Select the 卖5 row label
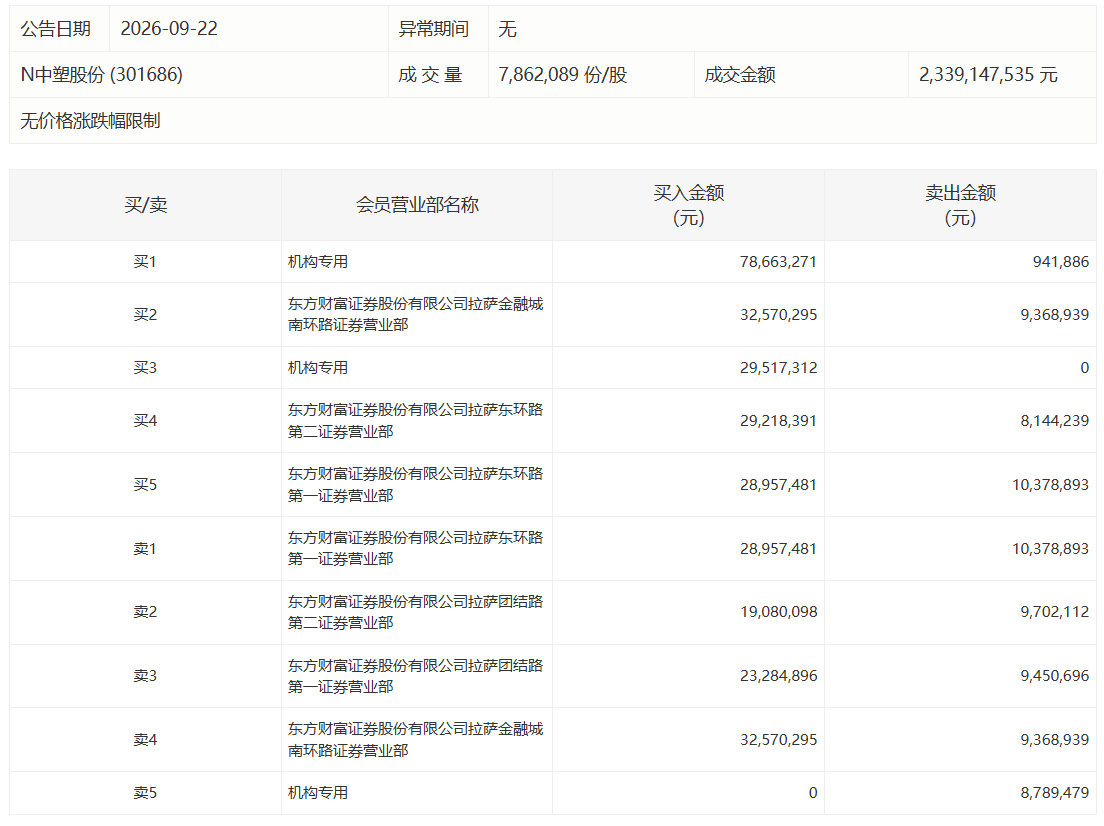This screenshot has height=826, width=1104. (x=145, y=793)
